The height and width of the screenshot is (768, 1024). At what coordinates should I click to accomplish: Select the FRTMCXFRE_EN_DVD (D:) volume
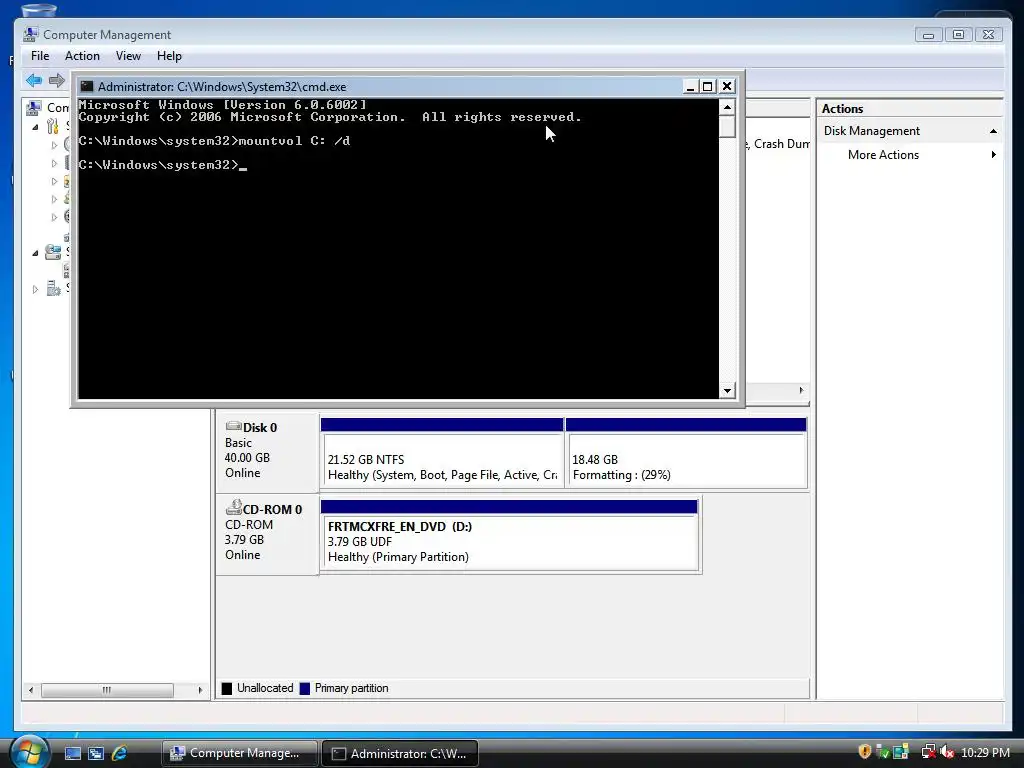pos(509,536)
